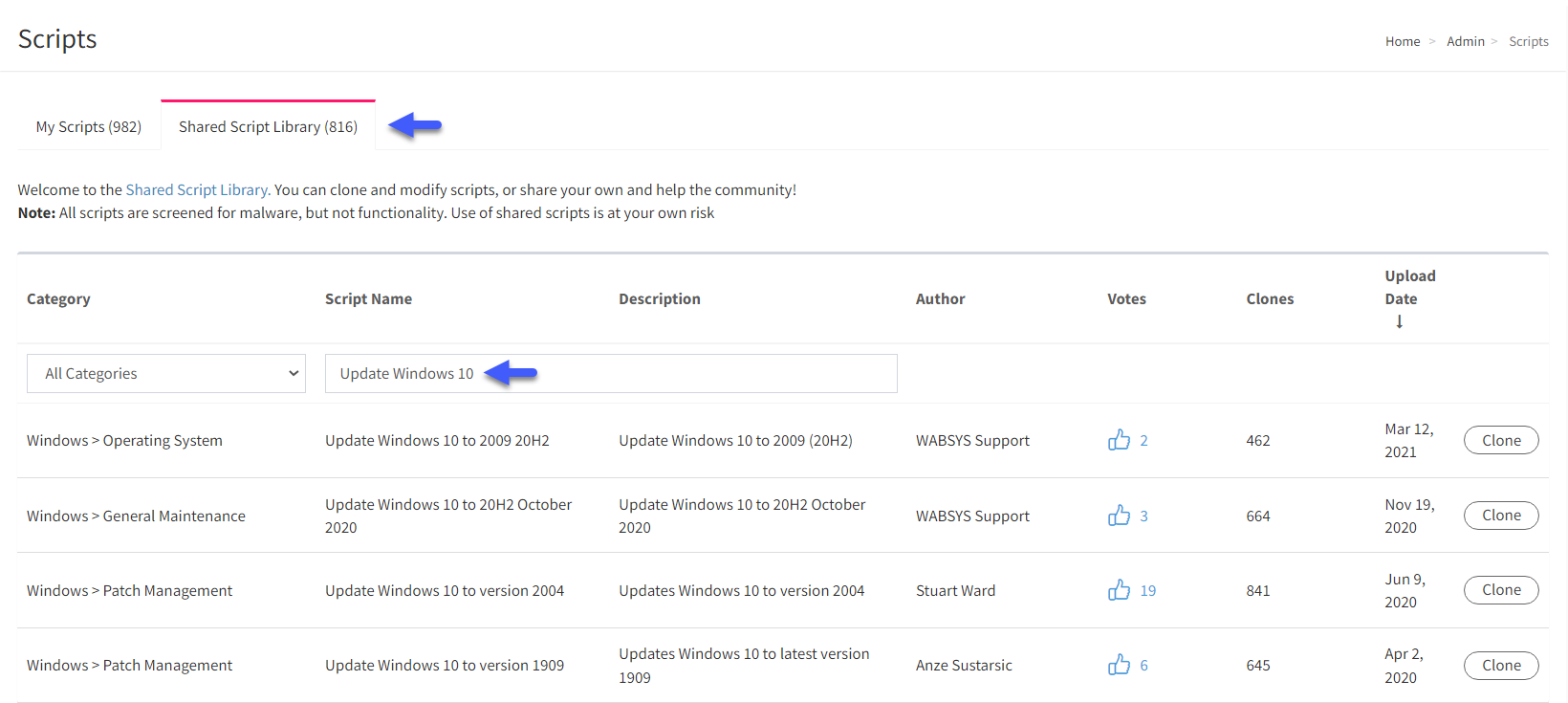Click clone count 462
This screenshot has height=703, width=1568.
[1258, 440]
